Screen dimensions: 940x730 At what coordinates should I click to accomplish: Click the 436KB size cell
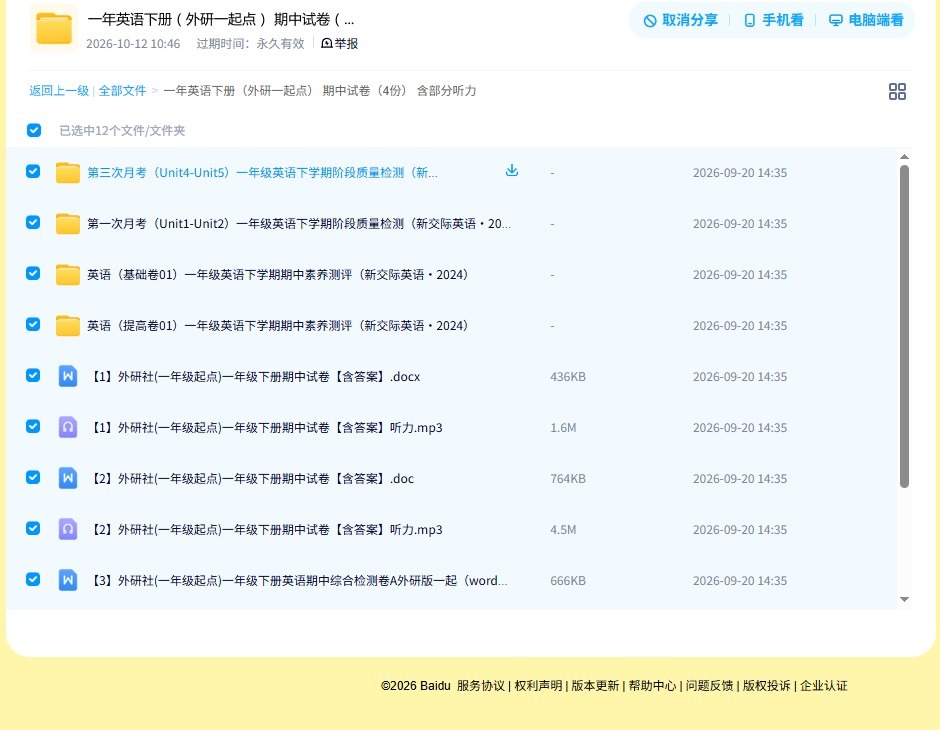[x=568, y=376]
